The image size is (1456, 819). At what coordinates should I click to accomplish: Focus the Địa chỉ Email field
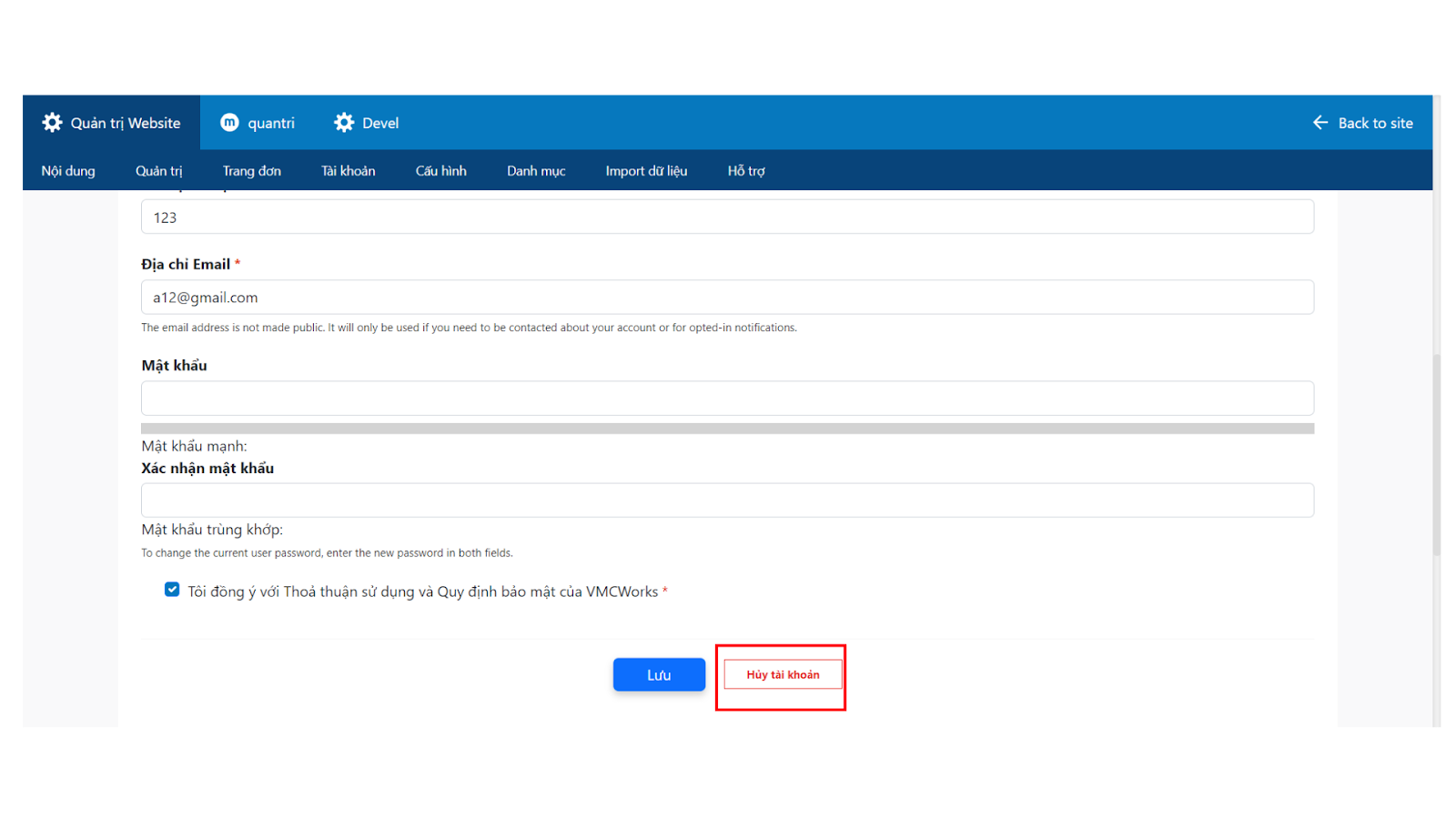[x=727, y=298]
